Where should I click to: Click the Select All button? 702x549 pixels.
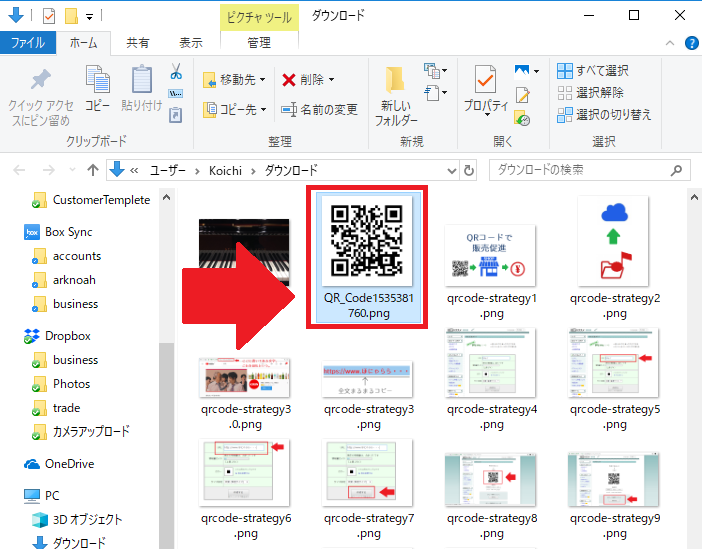click(593, 71)
